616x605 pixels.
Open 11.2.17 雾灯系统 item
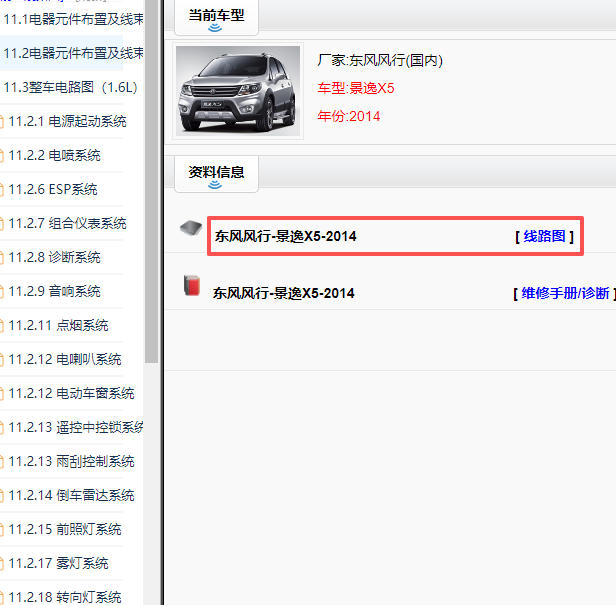pyautogui.click(x=58, y=563)
